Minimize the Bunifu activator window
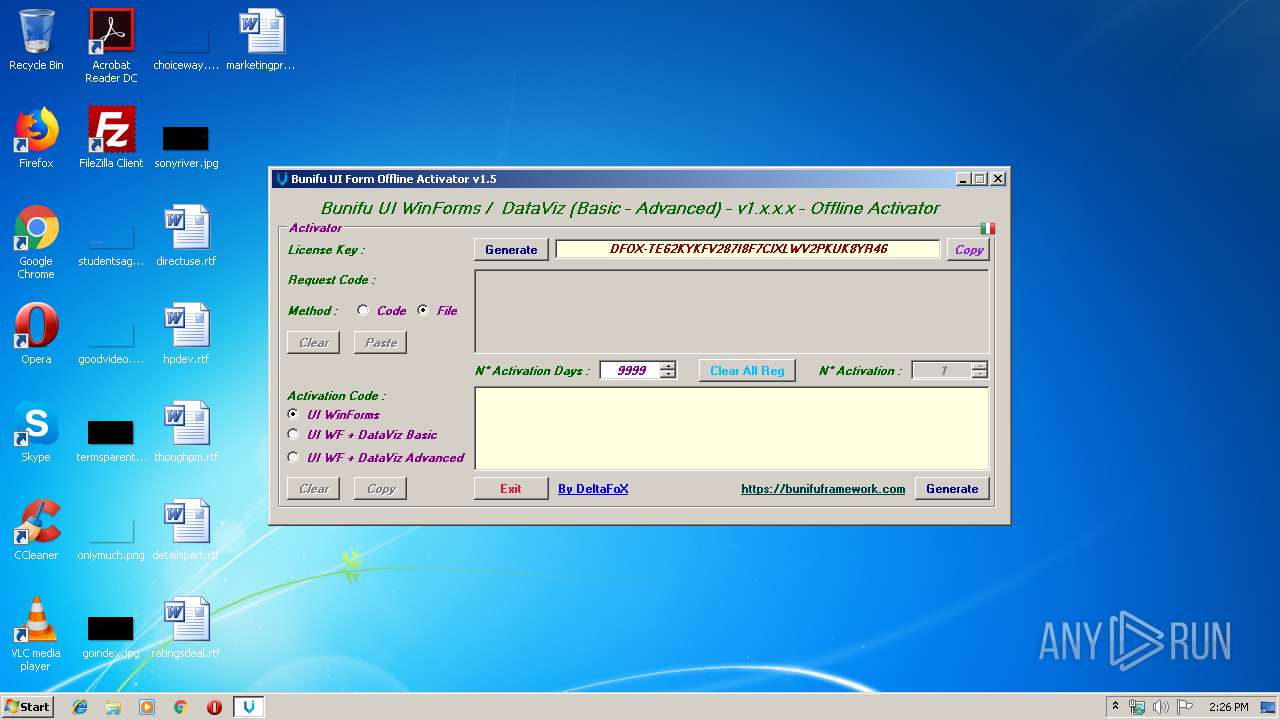 click(963, 179)
